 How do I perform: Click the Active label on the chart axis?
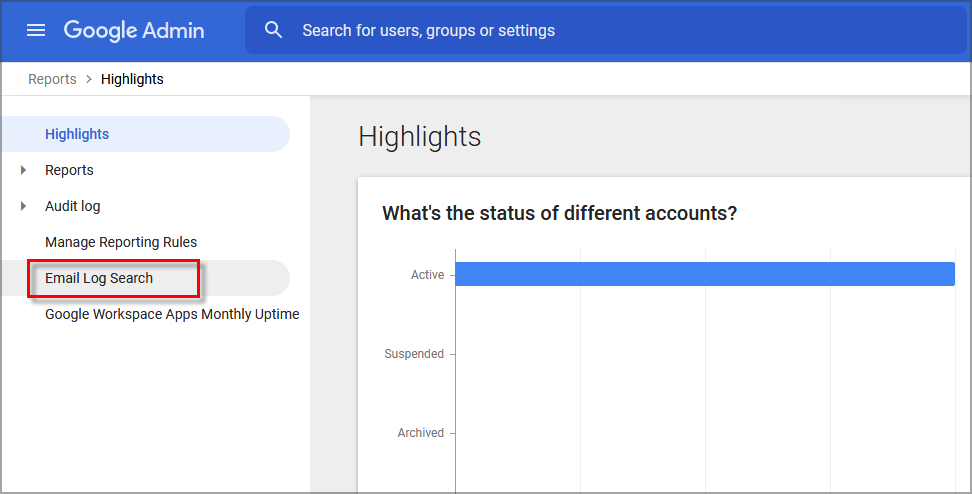click(427, 275)
